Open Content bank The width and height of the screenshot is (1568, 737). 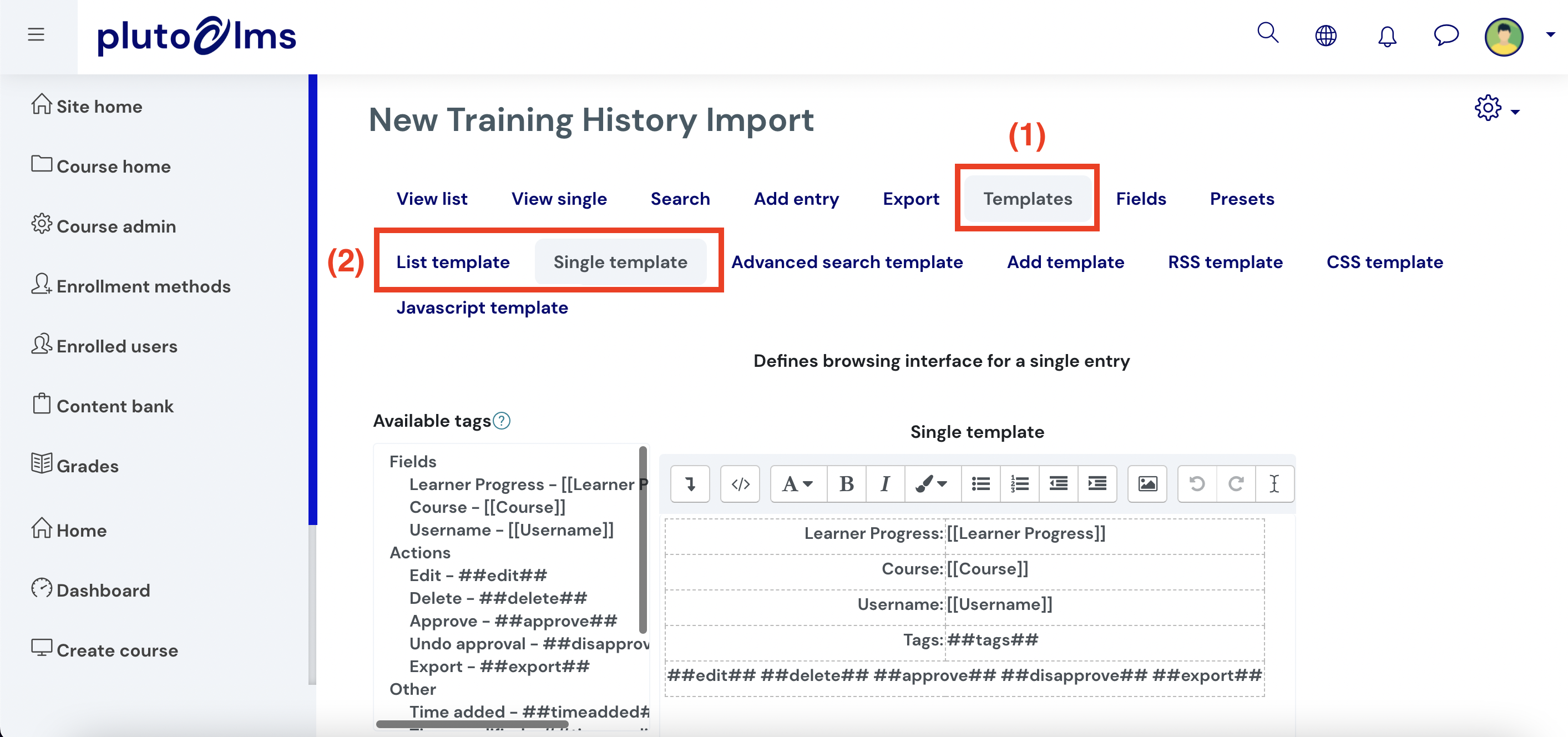(102, 405)
